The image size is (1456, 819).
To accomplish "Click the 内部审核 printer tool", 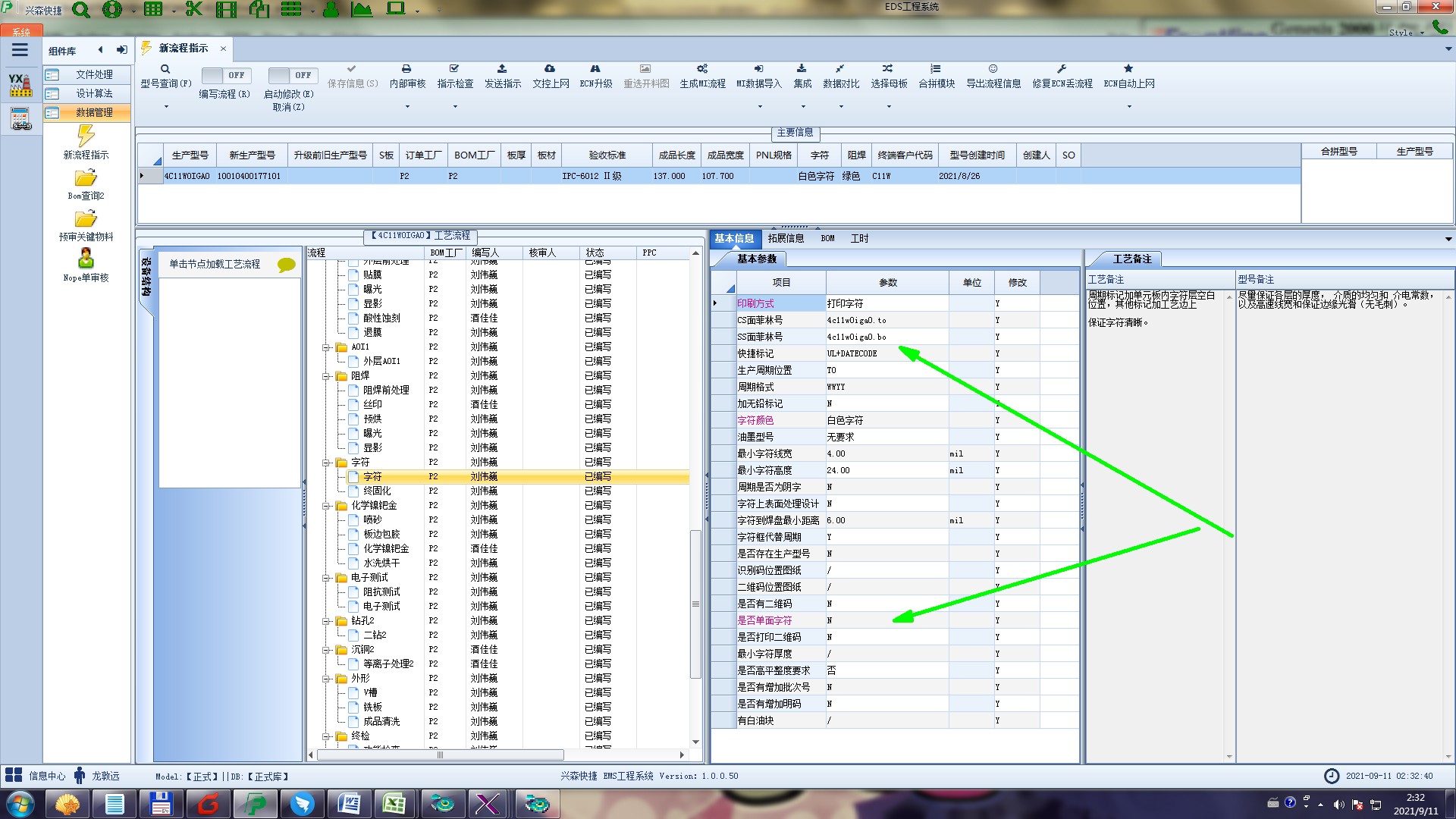I will (407, 77).
